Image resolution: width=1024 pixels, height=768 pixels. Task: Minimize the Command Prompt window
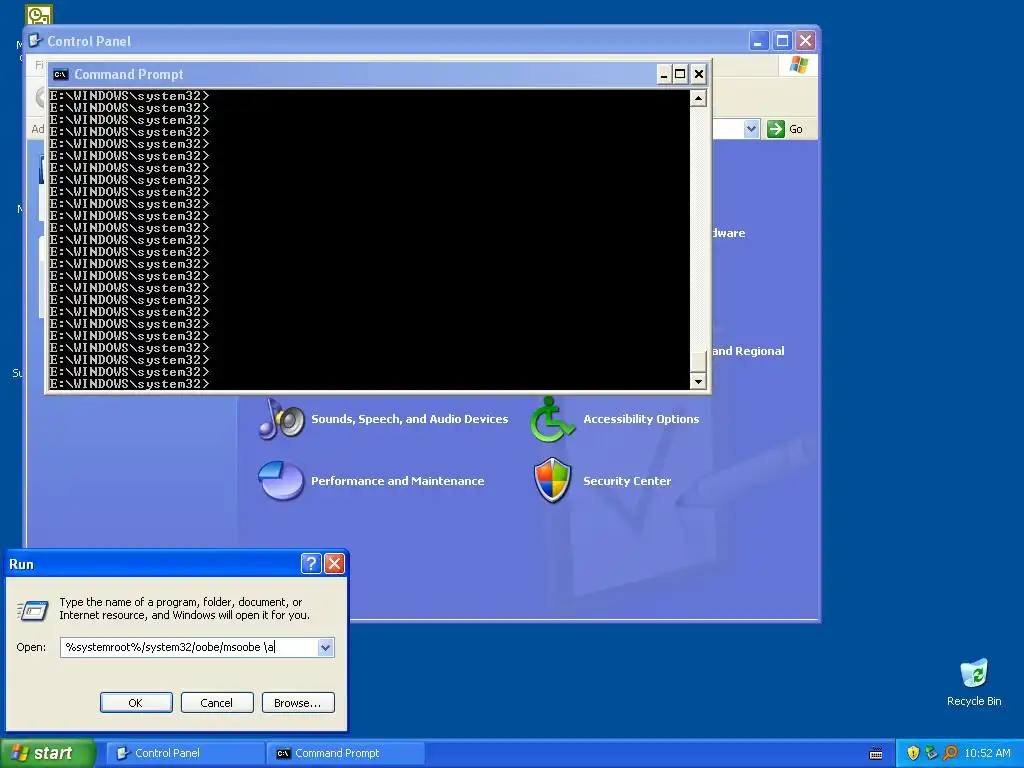click(x=664, y=74)
